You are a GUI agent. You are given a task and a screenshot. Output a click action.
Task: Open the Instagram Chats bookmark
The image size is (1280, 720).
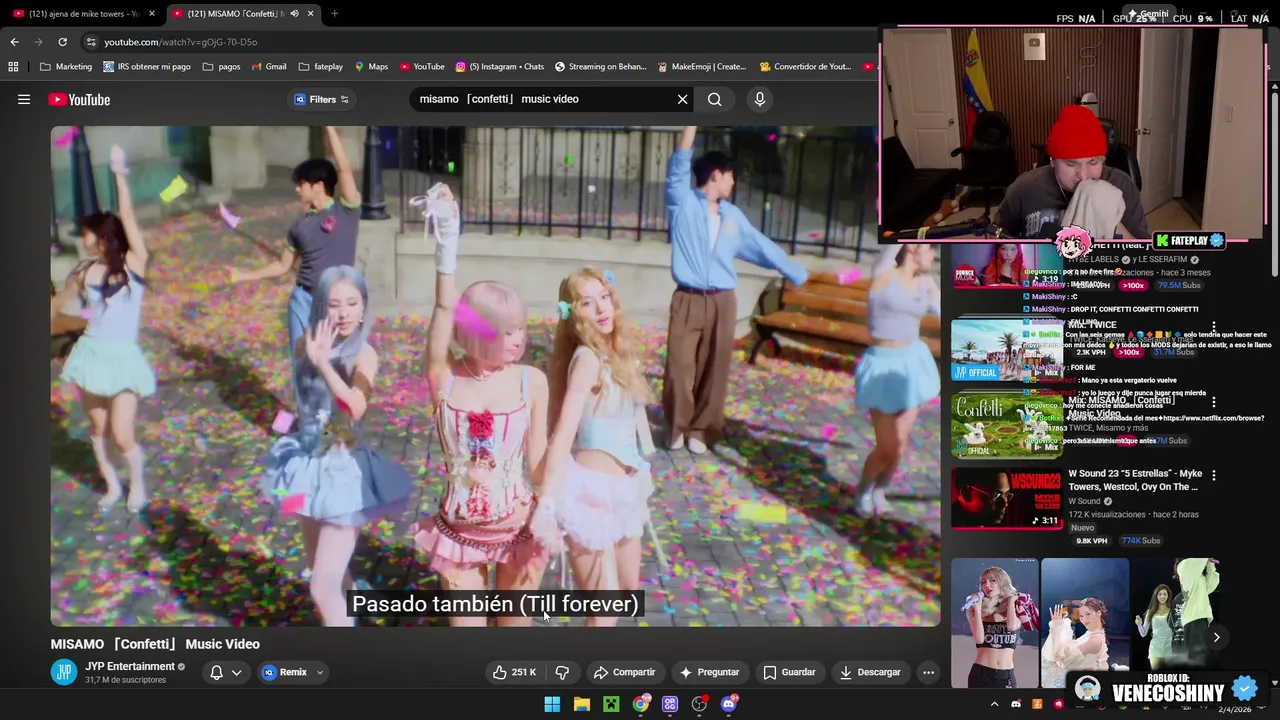point(499,67)
